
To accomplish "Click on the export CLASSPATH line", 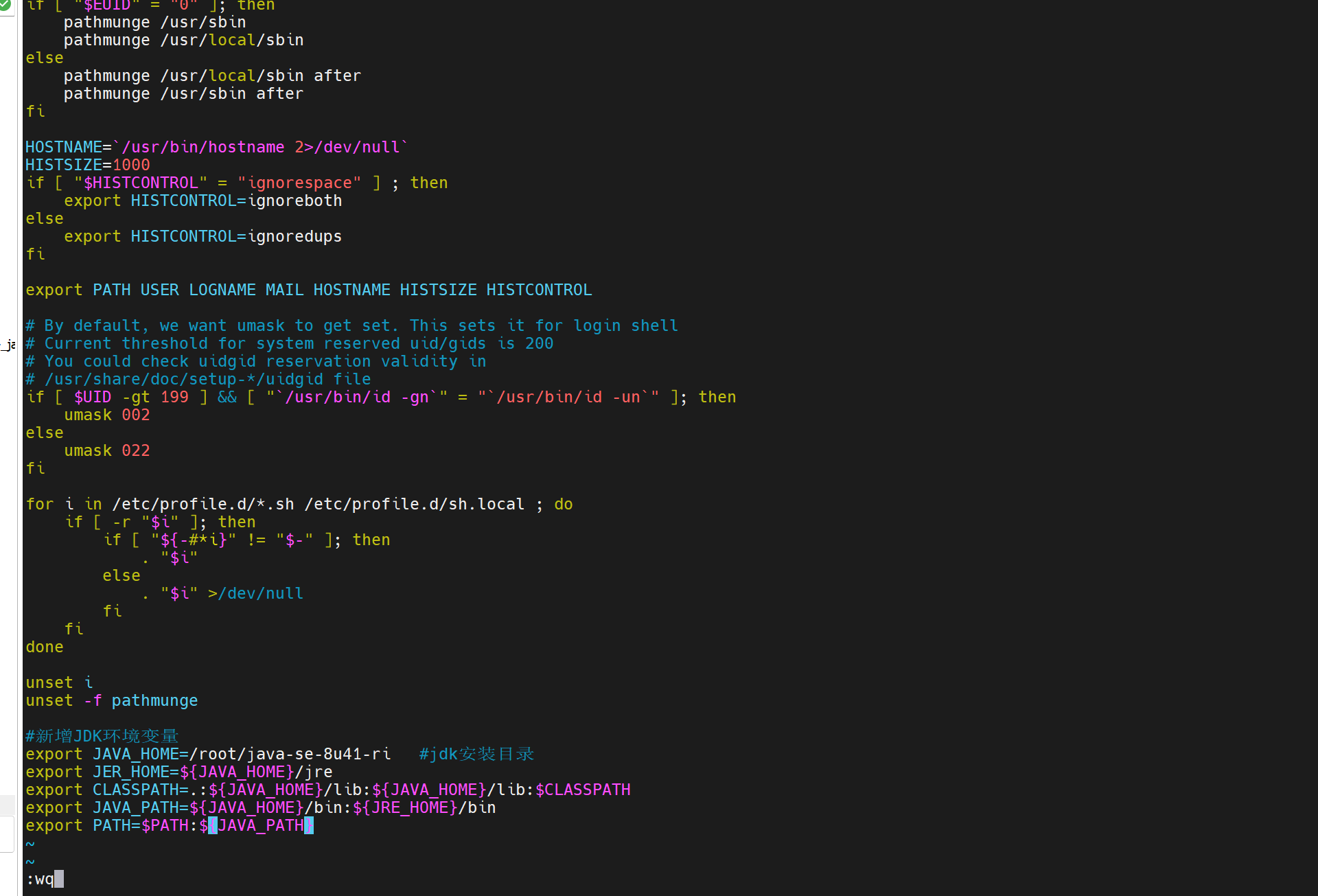I will pyautogui.click(x=327, y=790).
